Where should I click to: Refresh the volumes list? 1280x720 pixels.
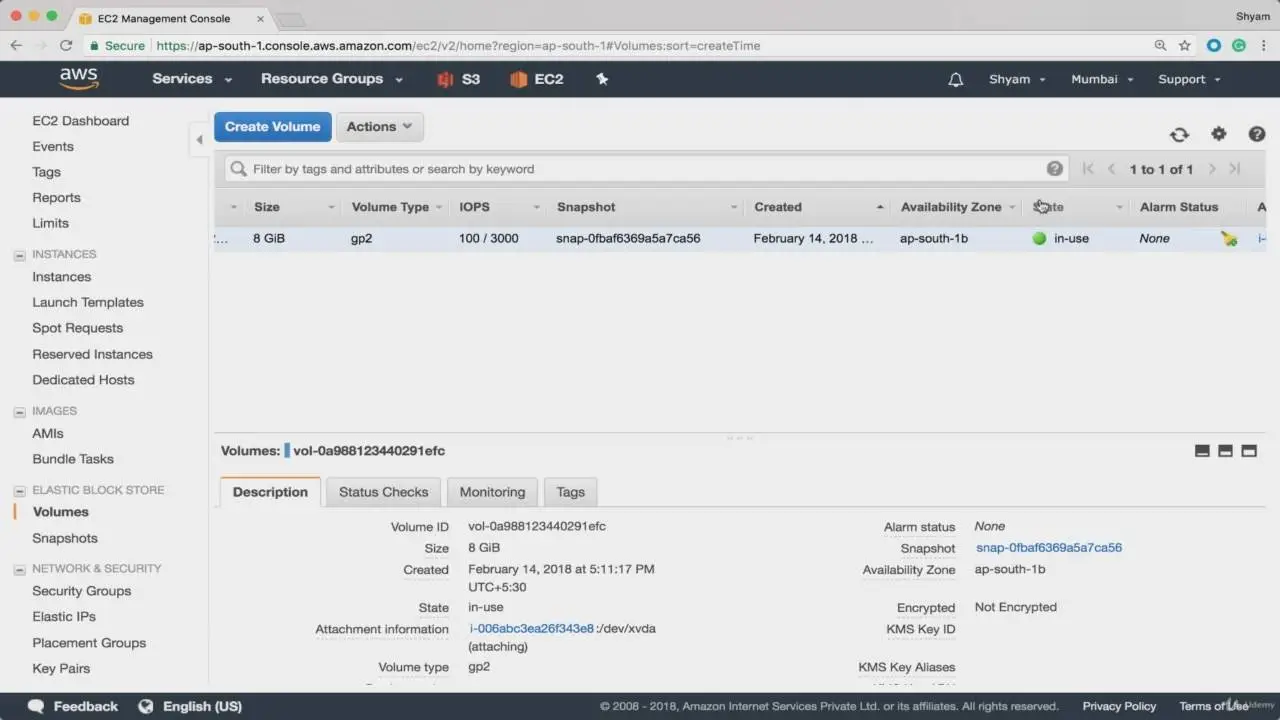(x=1180, y=135)
